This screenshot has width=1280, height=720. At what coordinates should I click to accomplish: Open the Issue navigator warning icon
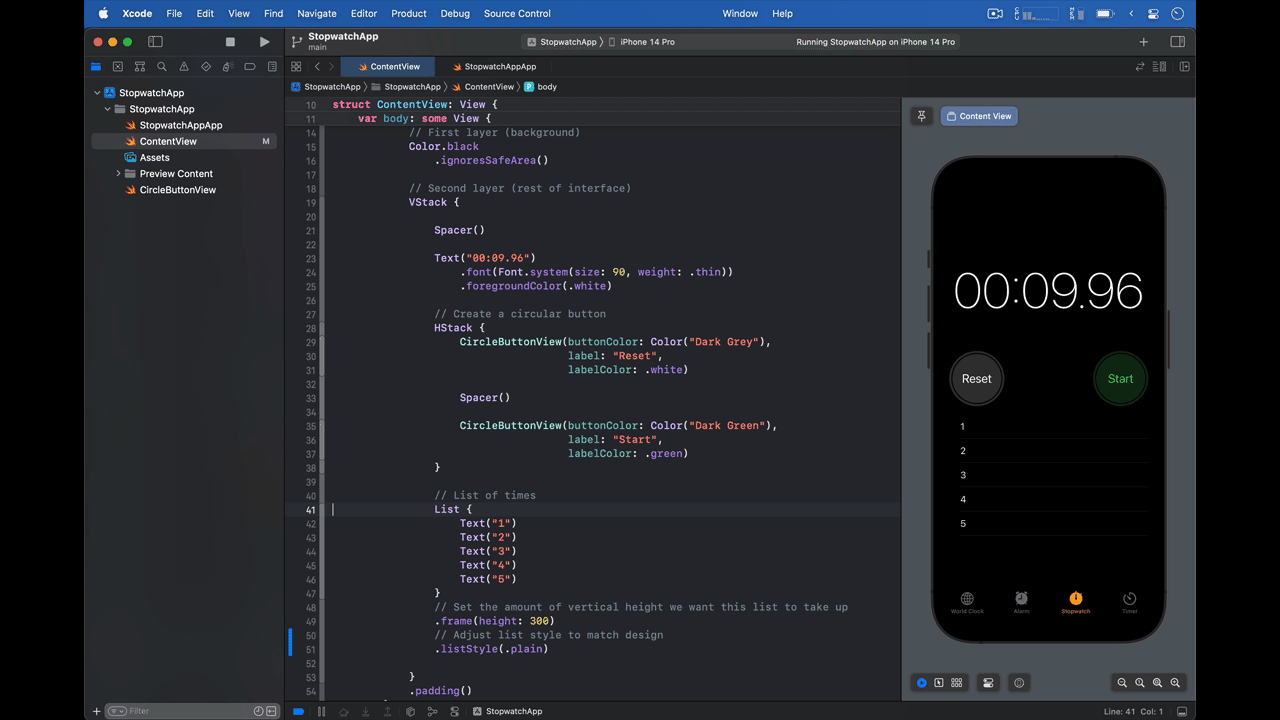point(184,67)
